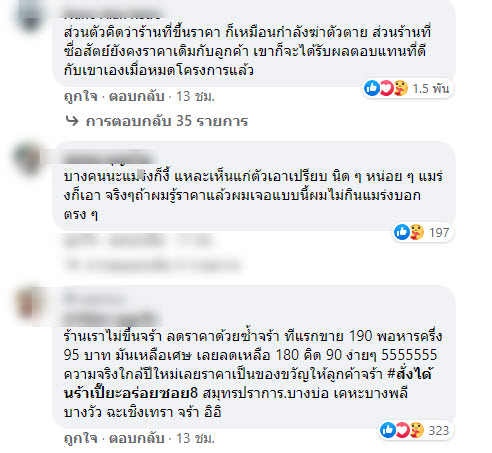
Task: Click the care emoji reaction on the 1.5 พัน comment
Action: (400, 88)
